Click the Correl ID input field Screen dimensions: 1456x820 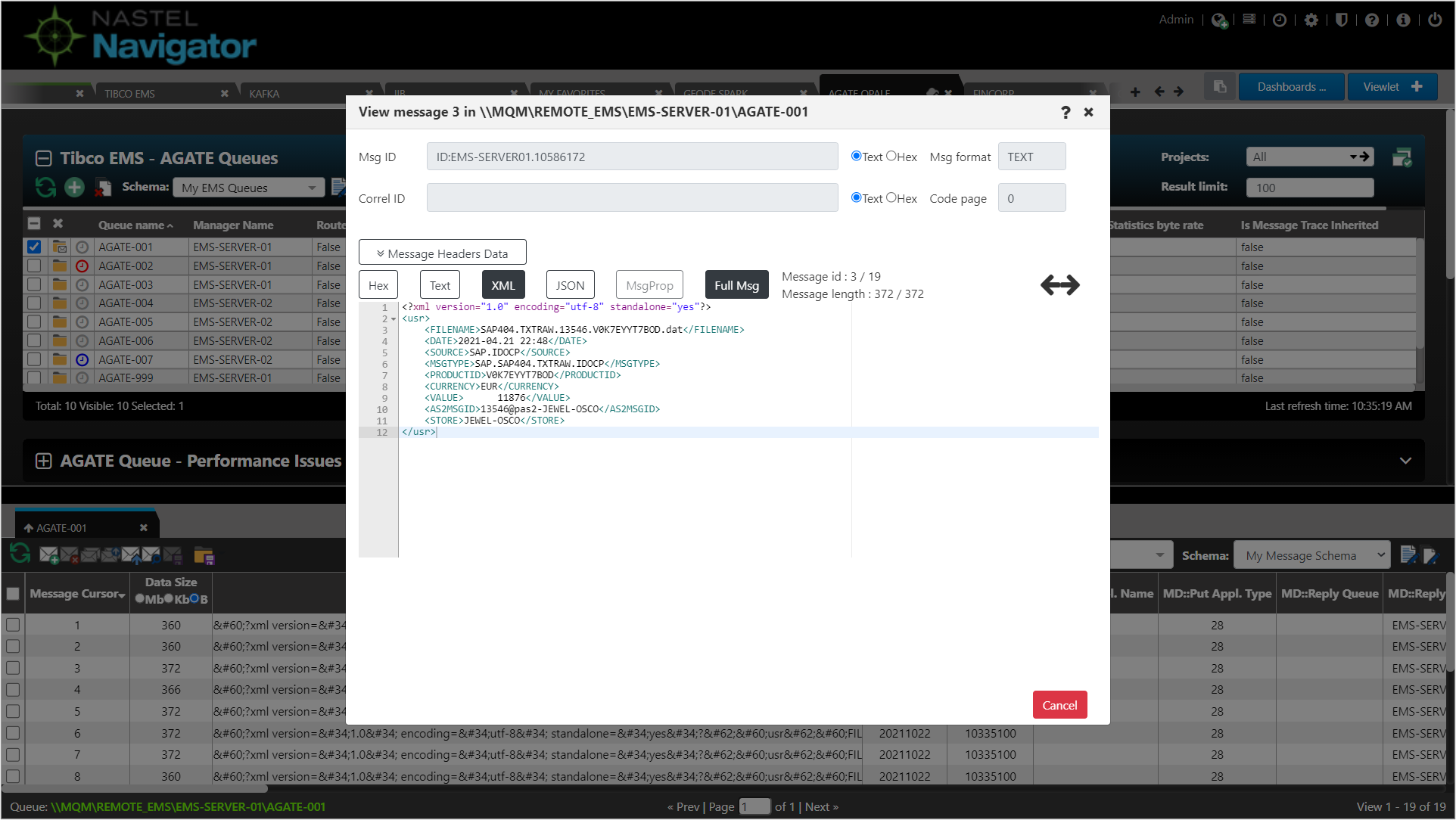632,198
